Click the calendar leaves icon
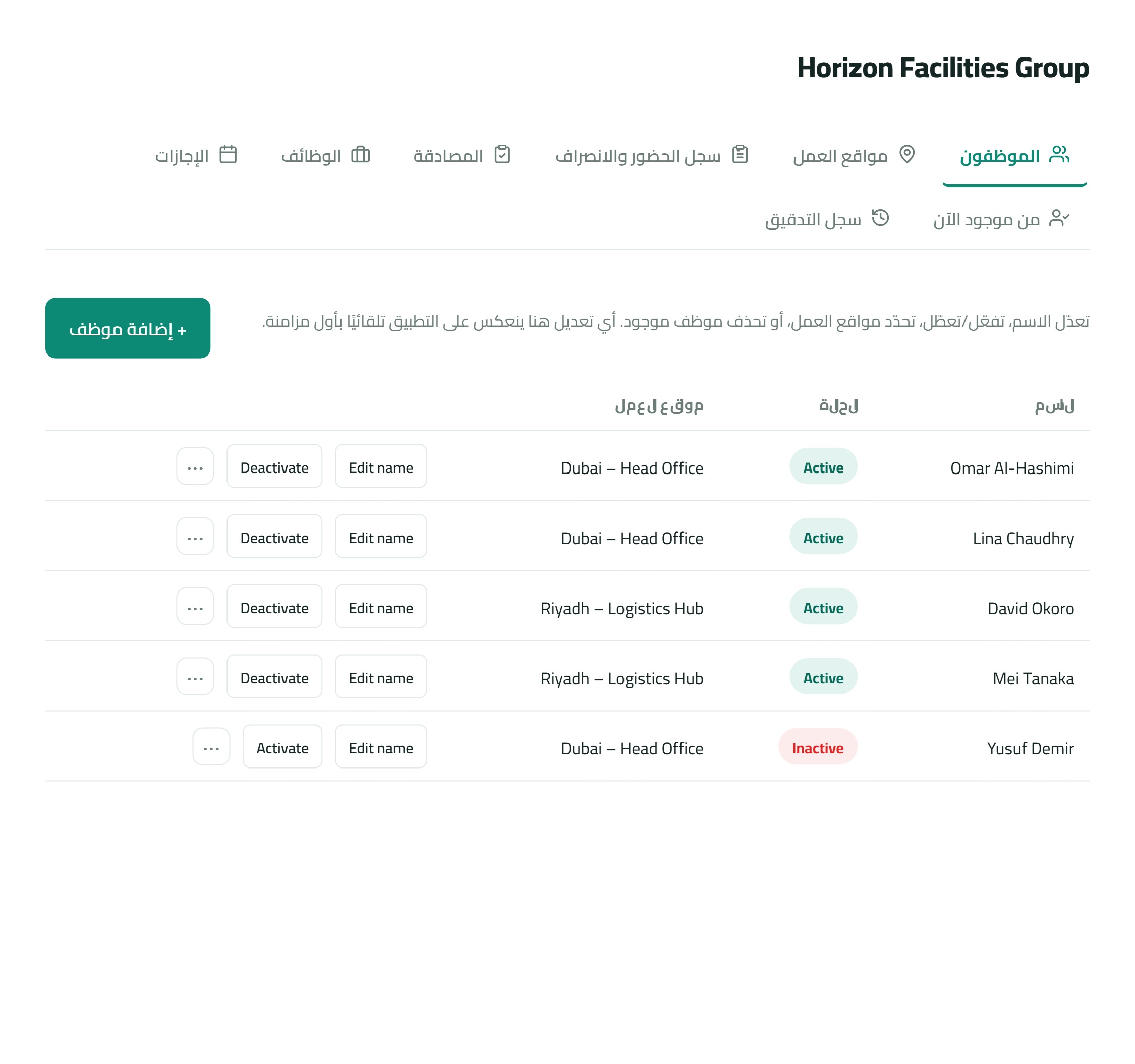 (229, 155)
